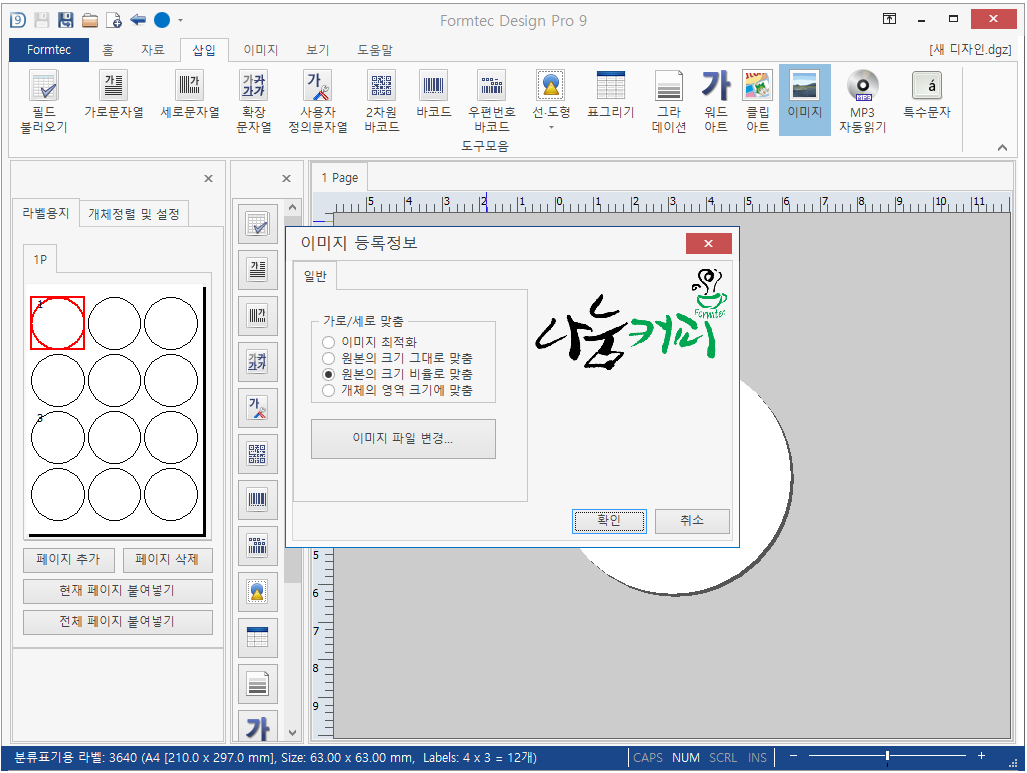1027x773 pixels.
Task: Click the table icon in vertical toolbar
Action: [257, 637]
